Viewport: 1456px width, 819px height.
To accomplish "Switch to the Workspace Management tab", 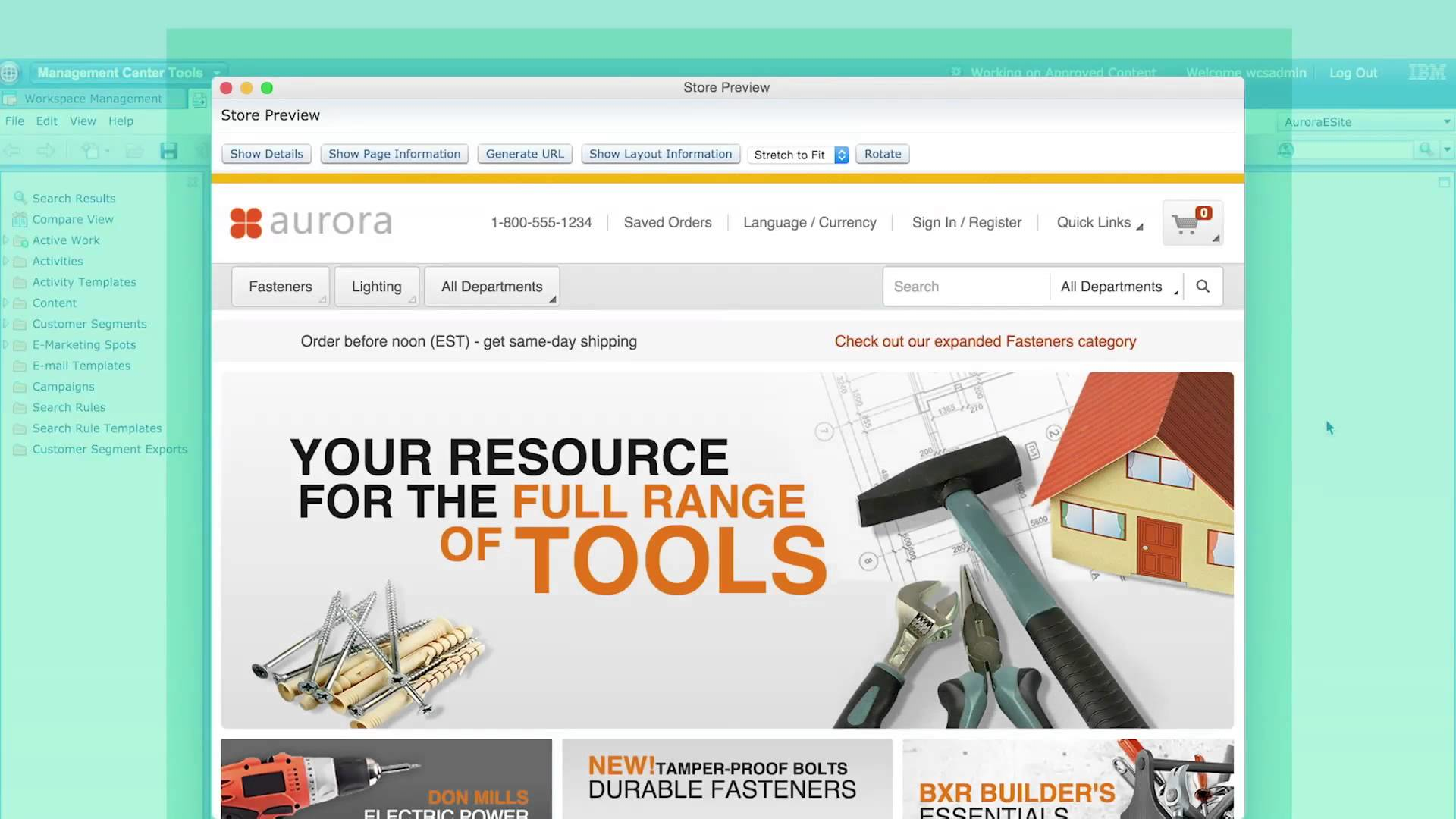I will click(93, 99).
